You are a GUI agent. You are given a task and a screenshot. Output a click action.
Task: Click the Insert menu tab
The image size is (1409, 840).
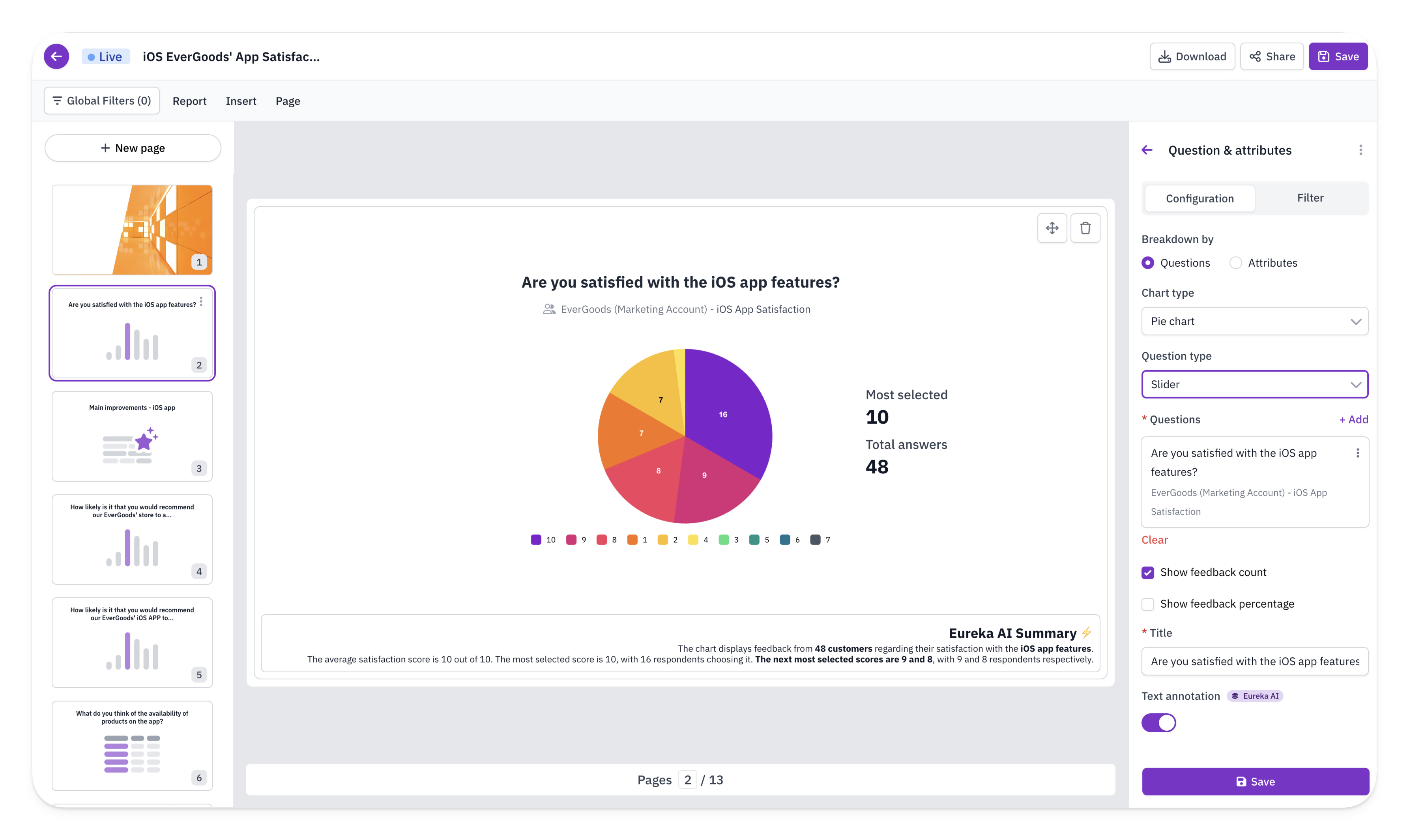click(240, 100)
